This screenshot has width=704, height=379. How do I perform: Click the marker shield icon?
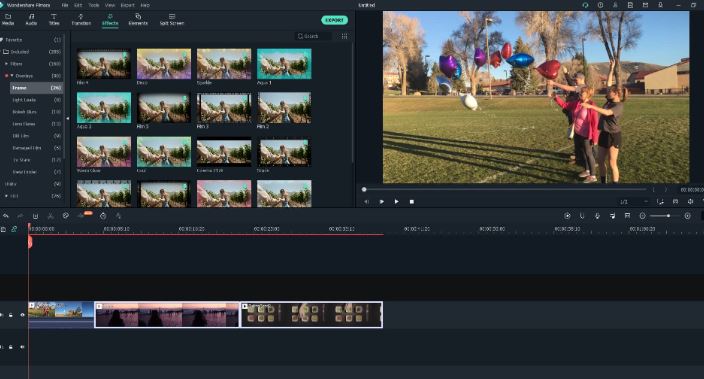[582, 216]
